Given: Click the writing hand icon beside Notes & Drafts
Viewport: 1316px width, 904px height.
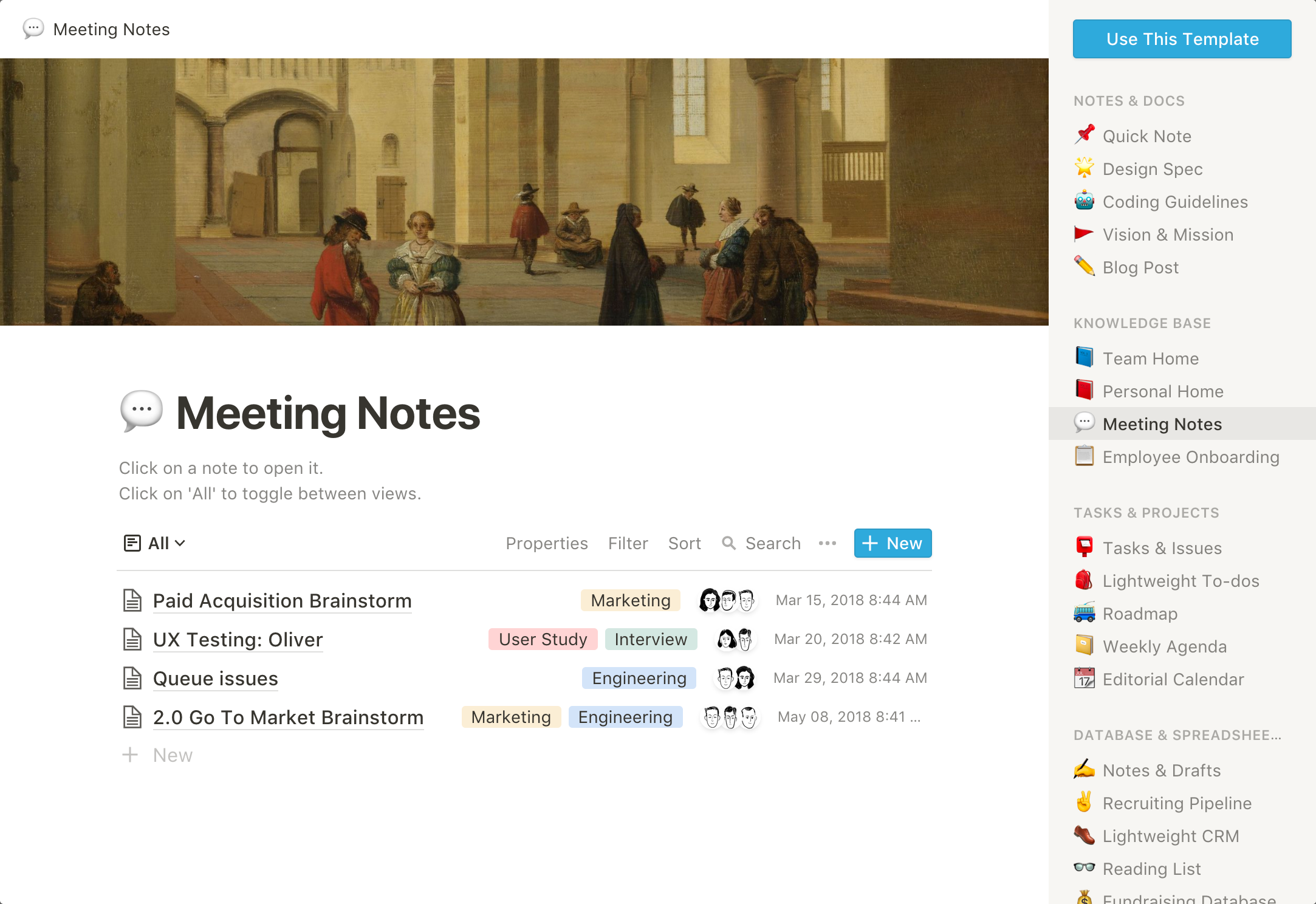Looking at the screenshot, I should pos(1084,769).
